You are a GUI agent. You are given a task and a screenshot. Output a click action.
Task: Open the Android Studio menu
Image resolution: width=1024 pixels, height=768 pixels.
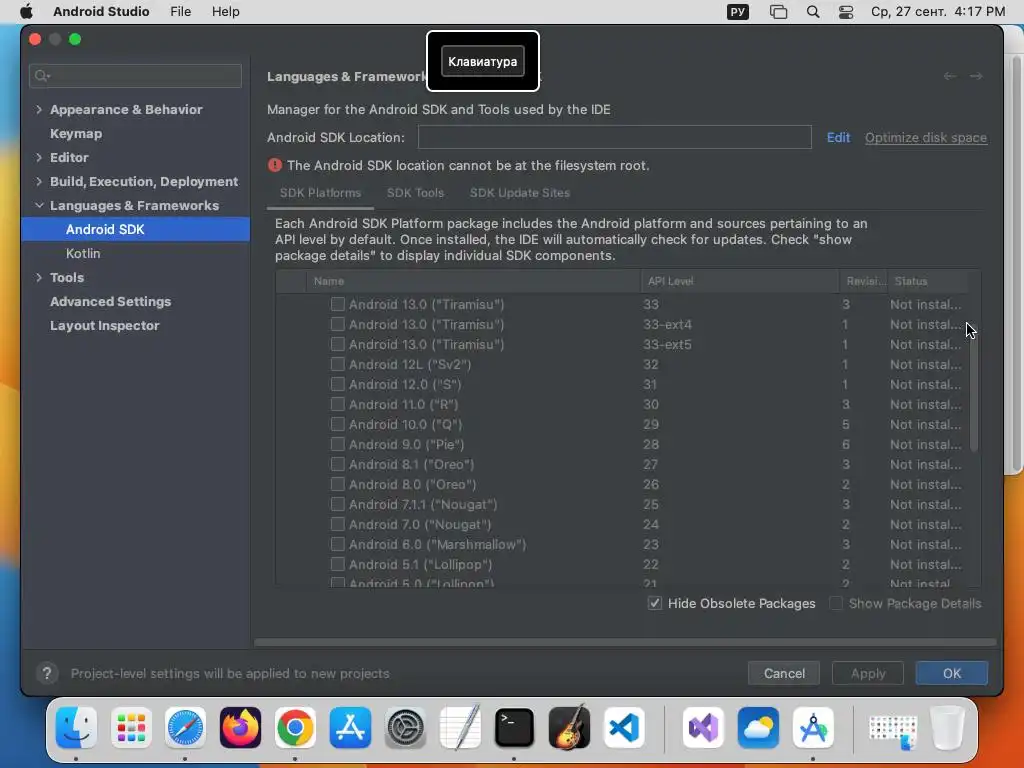point(101,12)
